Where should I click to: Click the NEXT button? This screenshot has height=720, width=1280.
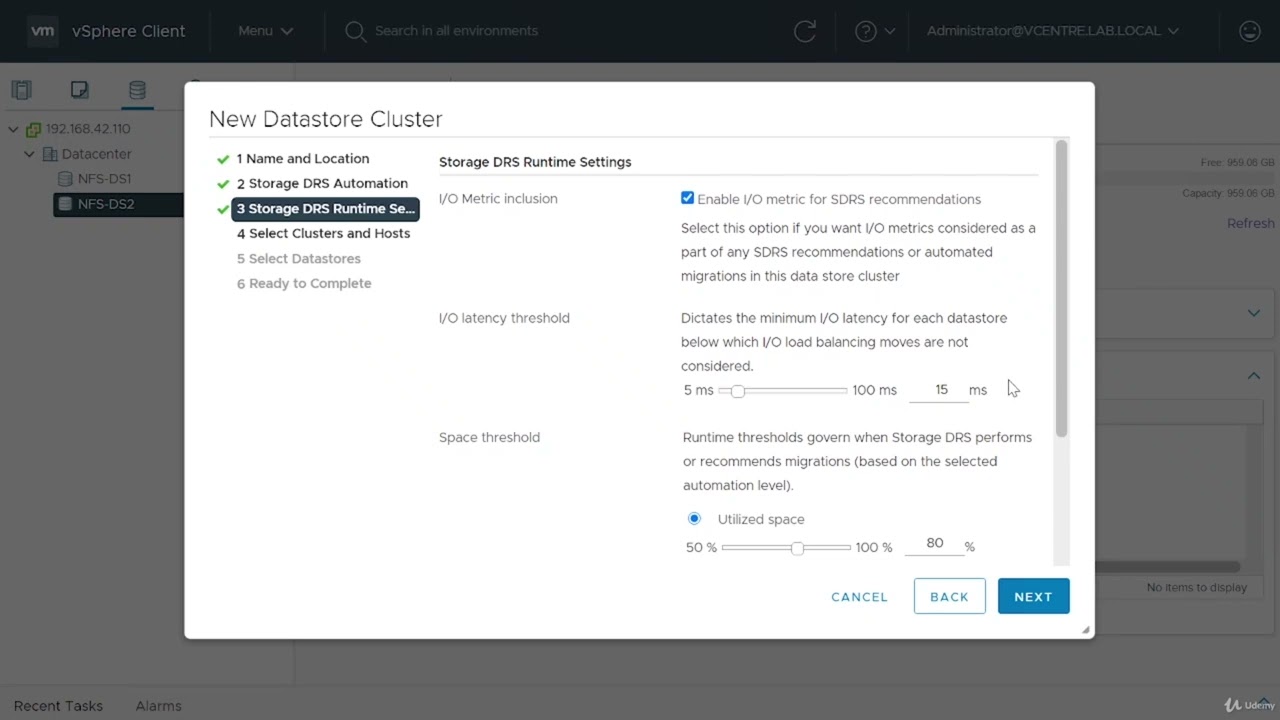[x=1033, y=596]
